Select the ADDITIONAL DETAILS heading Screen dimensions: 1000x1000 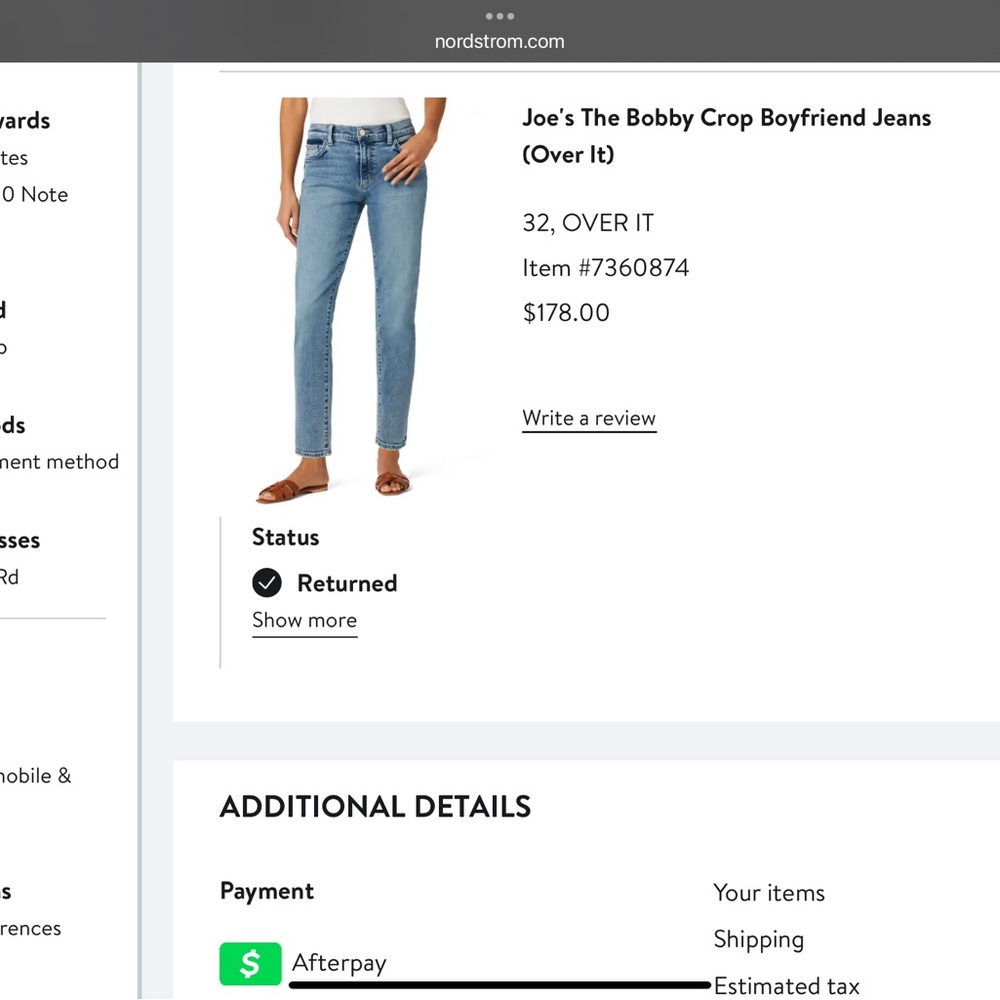[375, 807]
